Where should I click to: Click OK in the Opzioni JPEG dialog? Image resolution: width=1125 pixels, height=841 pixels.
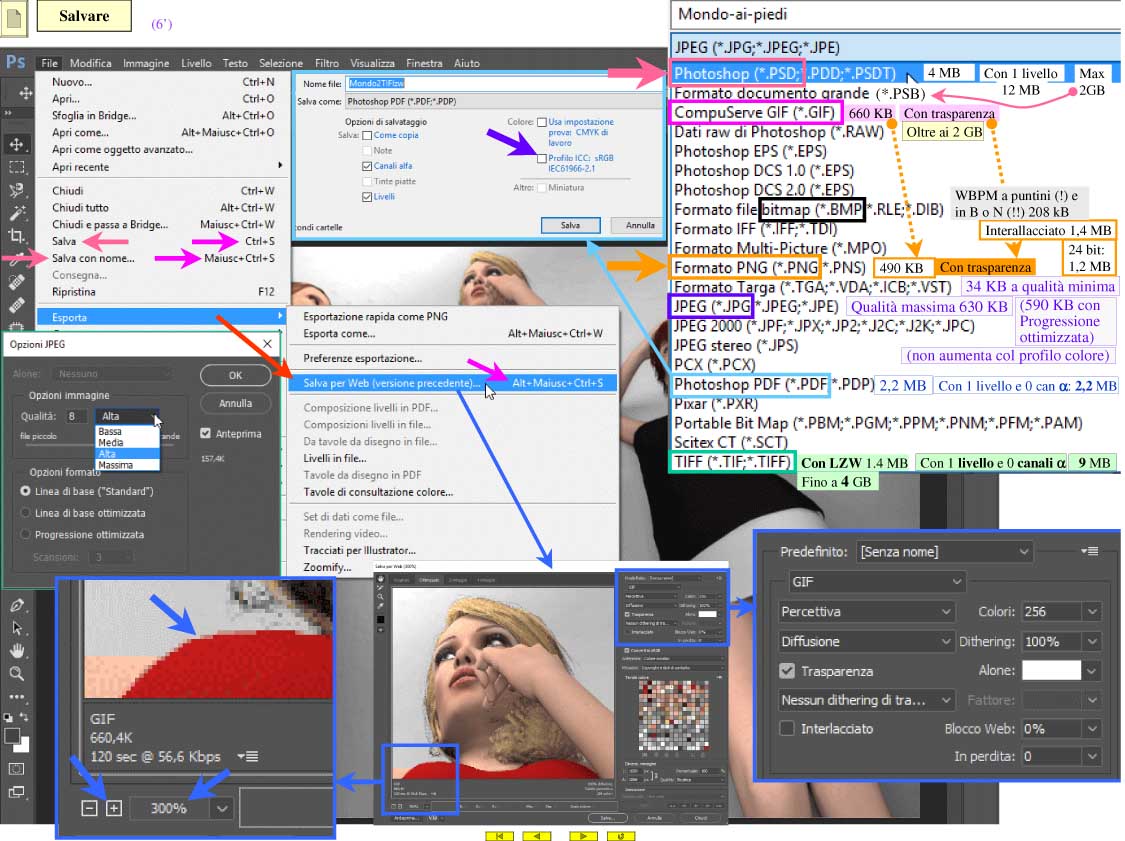235,375
